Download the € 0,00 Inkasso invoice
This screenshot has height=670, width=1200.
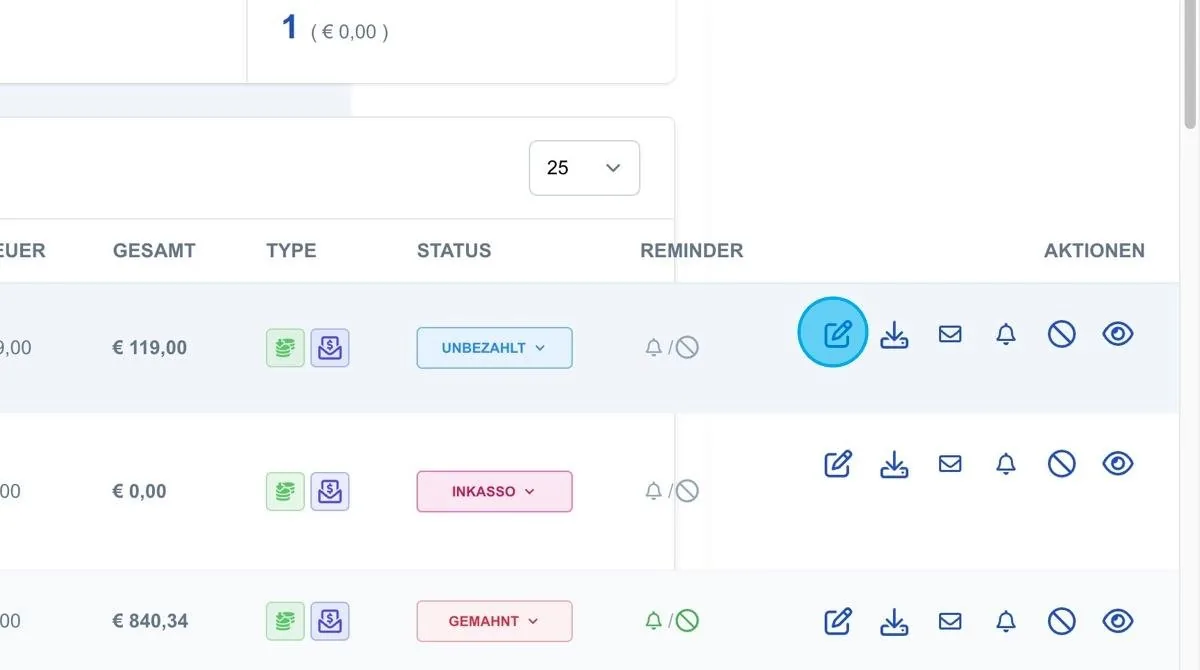[894, 463]
